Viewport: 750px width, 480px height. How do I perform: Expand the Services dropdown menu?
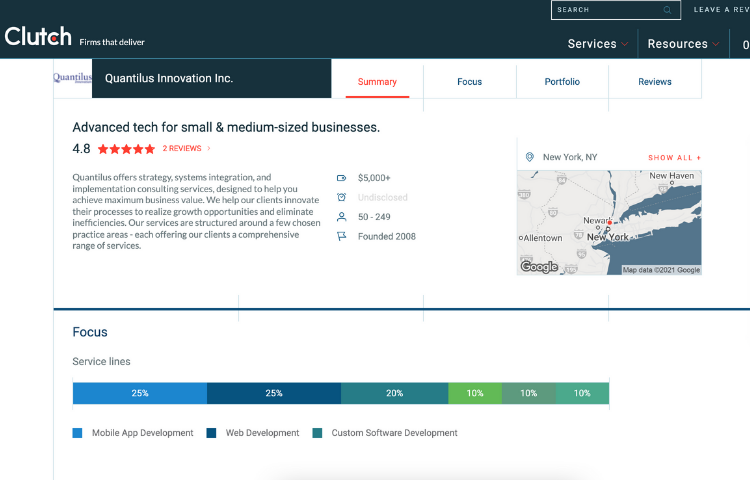point(598,44)
